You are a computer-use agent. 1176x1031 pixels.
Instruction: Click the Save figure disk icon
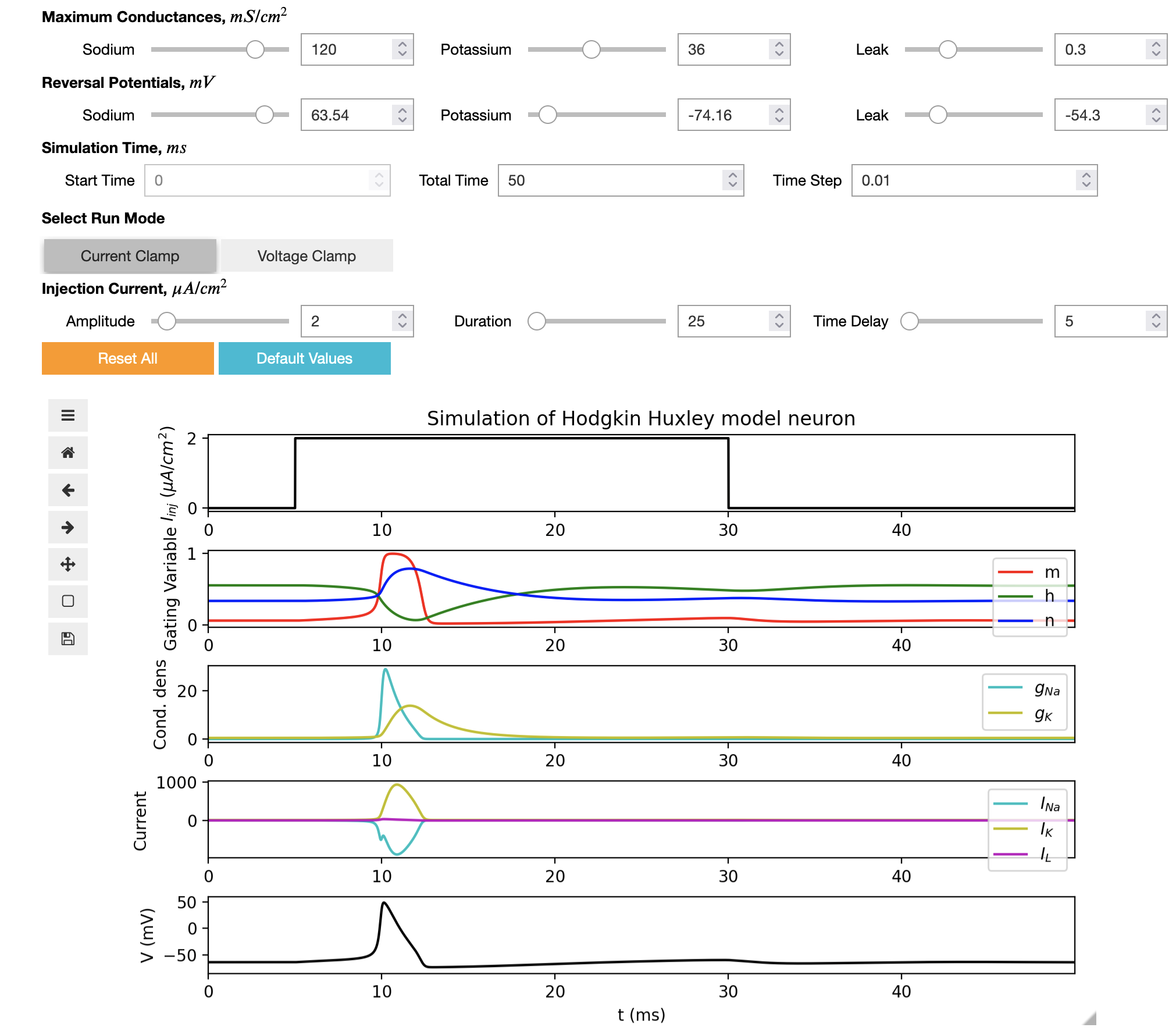click(67, 639)
